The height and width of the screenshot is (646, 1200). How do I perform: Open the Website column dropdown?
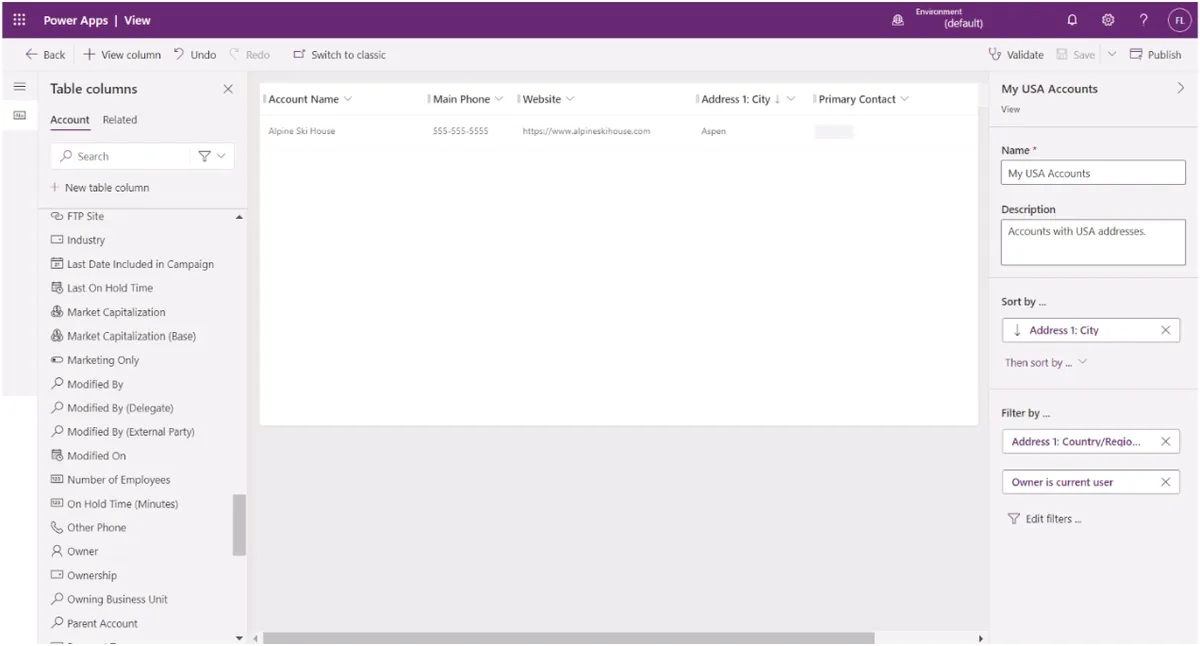(570, 99)
